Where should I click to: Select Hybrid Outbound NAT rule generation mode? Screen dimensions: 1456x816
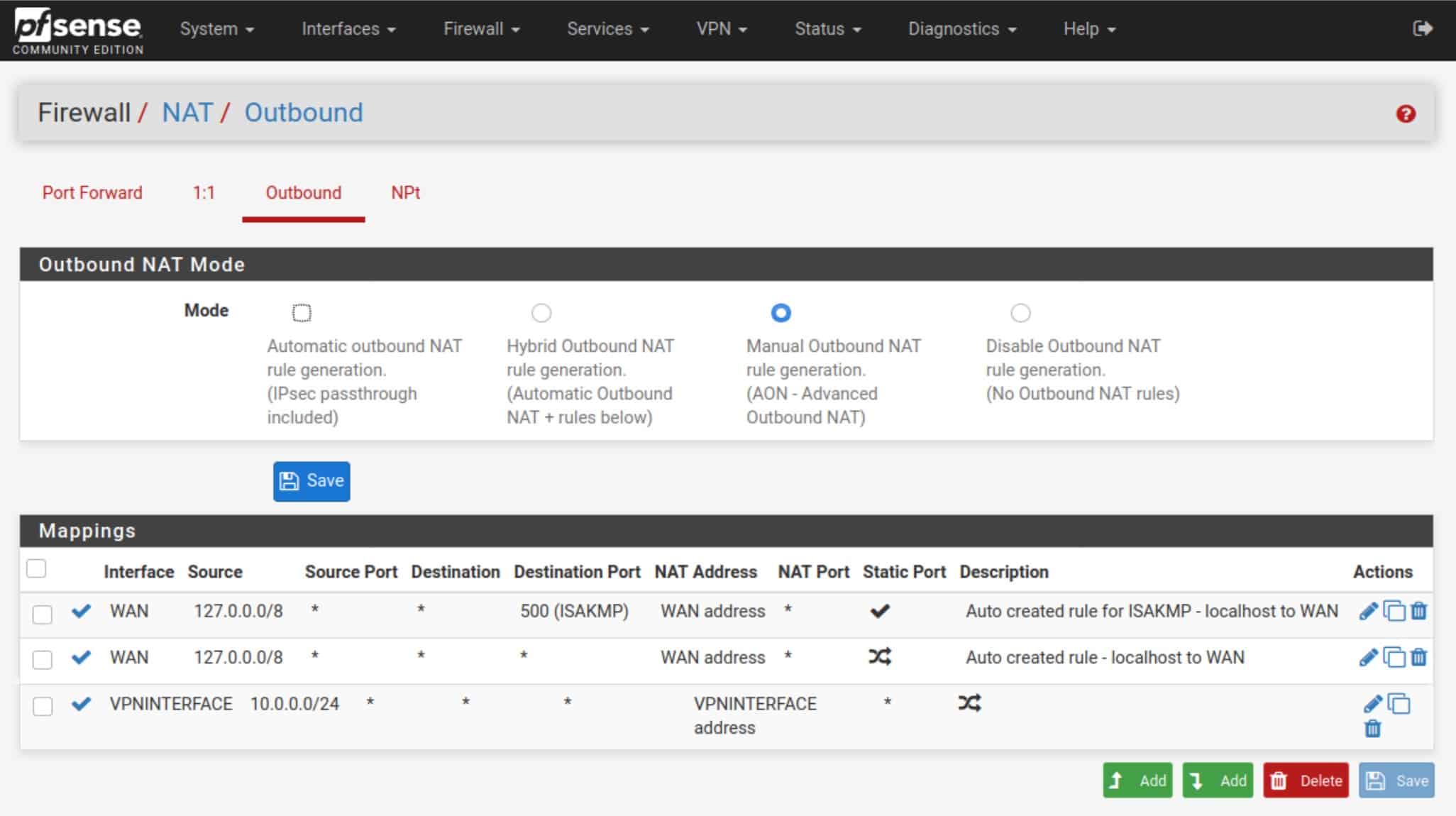tap(541, 313)
